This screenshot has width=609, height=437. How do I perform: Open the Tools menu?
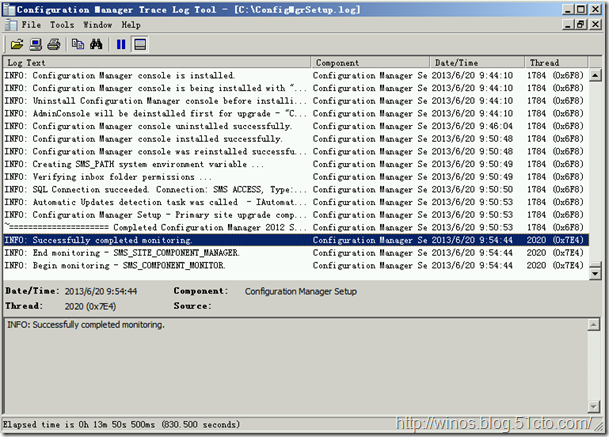[62, 25]
